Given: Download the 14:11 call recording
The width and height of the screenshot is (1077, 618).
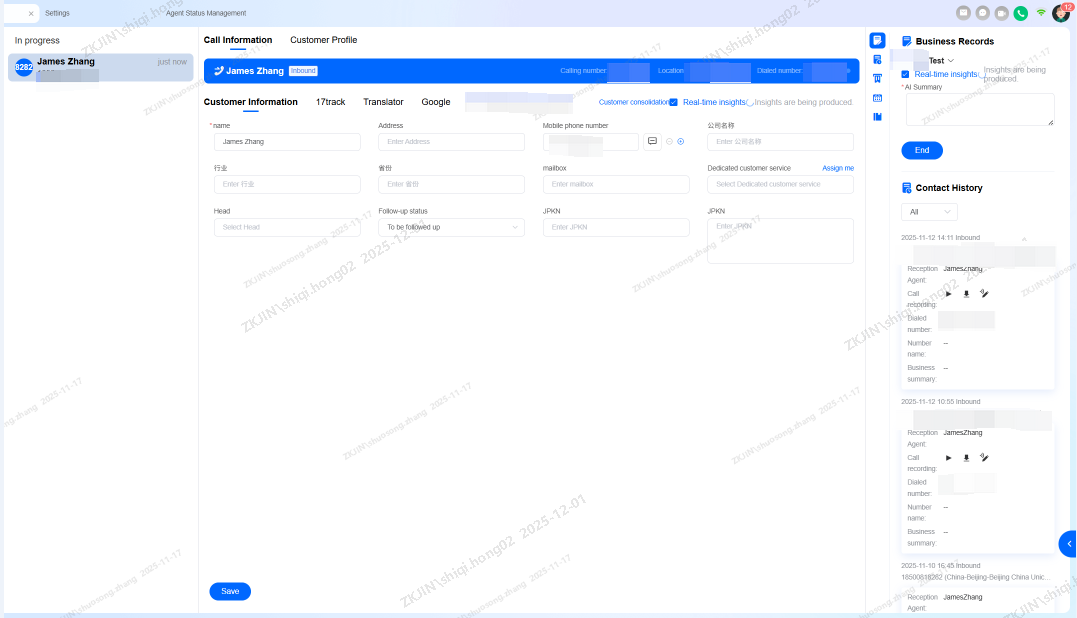Looking at the screenshot, I should (966, 293).
